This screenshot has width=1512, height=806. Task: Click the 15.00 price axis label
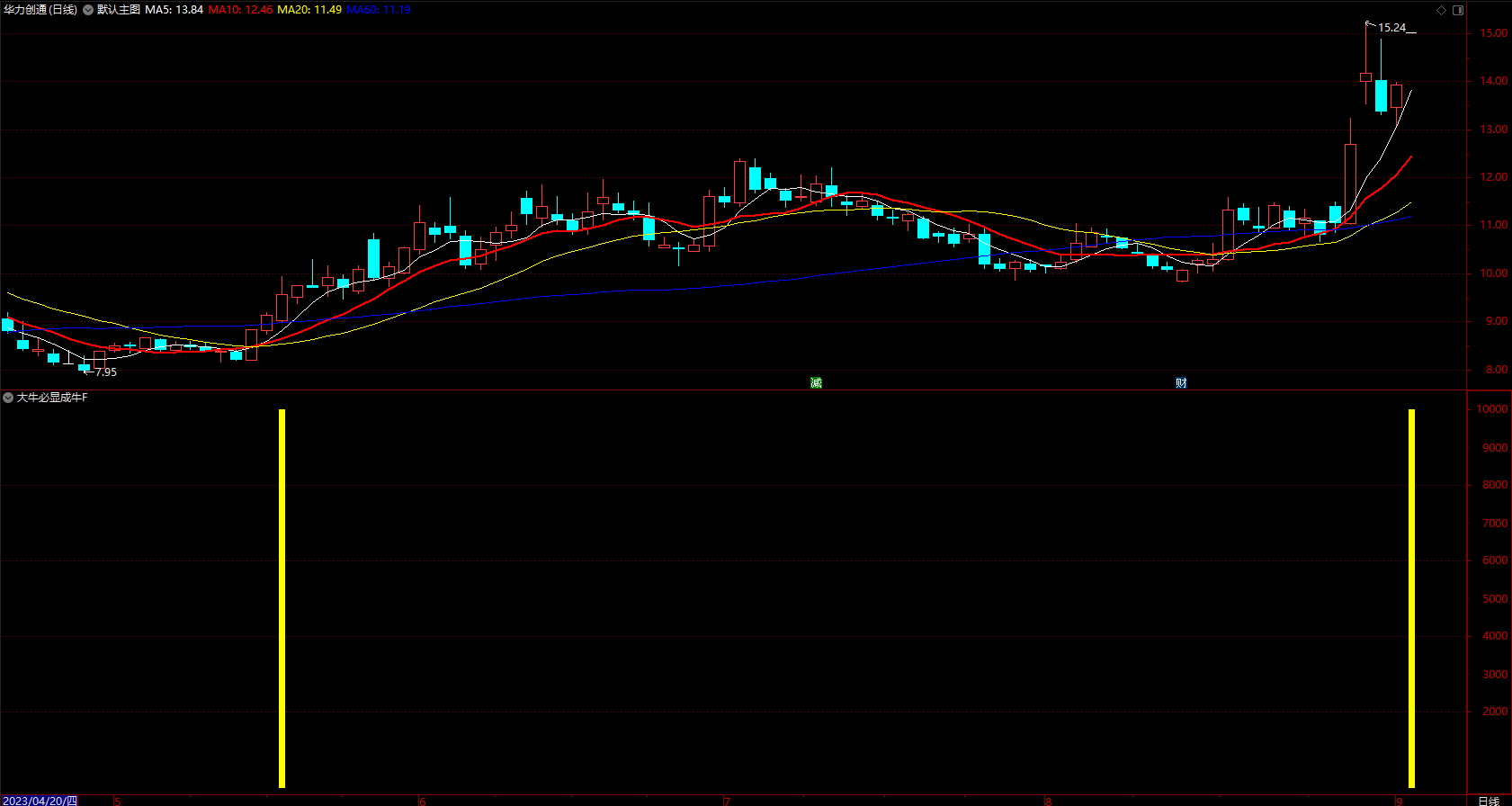(x=1494, y=33)
